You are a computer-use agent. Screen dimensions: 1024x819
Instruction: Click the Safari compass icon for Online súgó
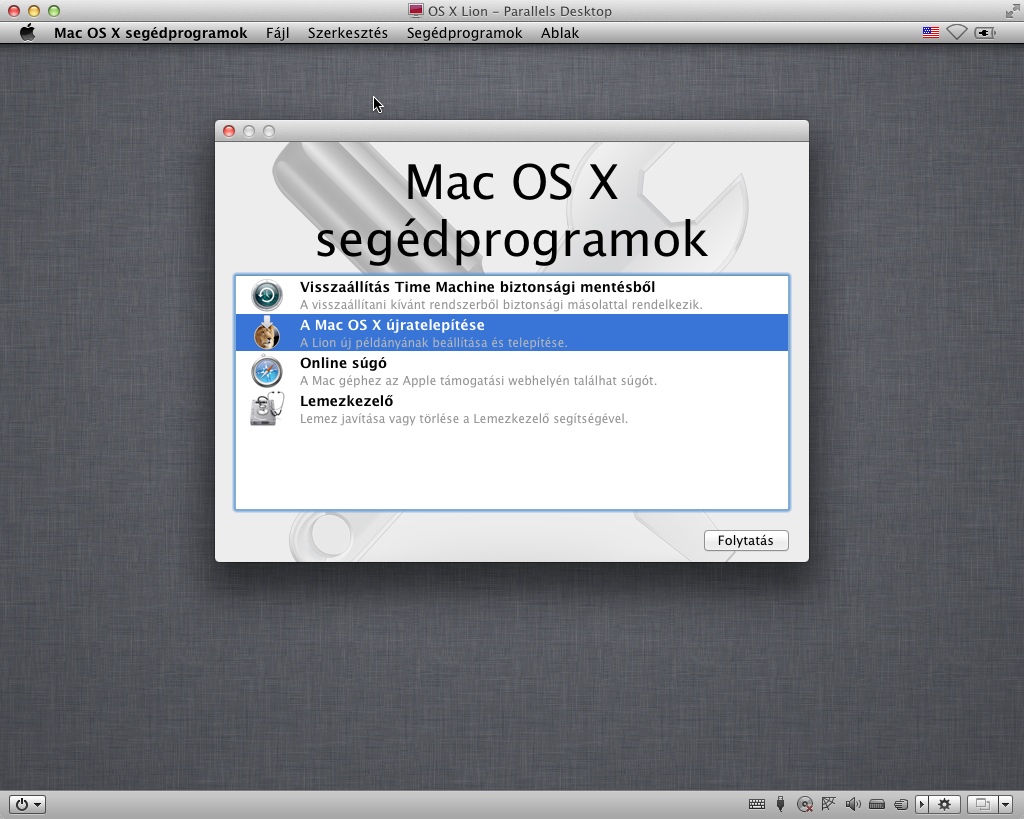[266, 371]
